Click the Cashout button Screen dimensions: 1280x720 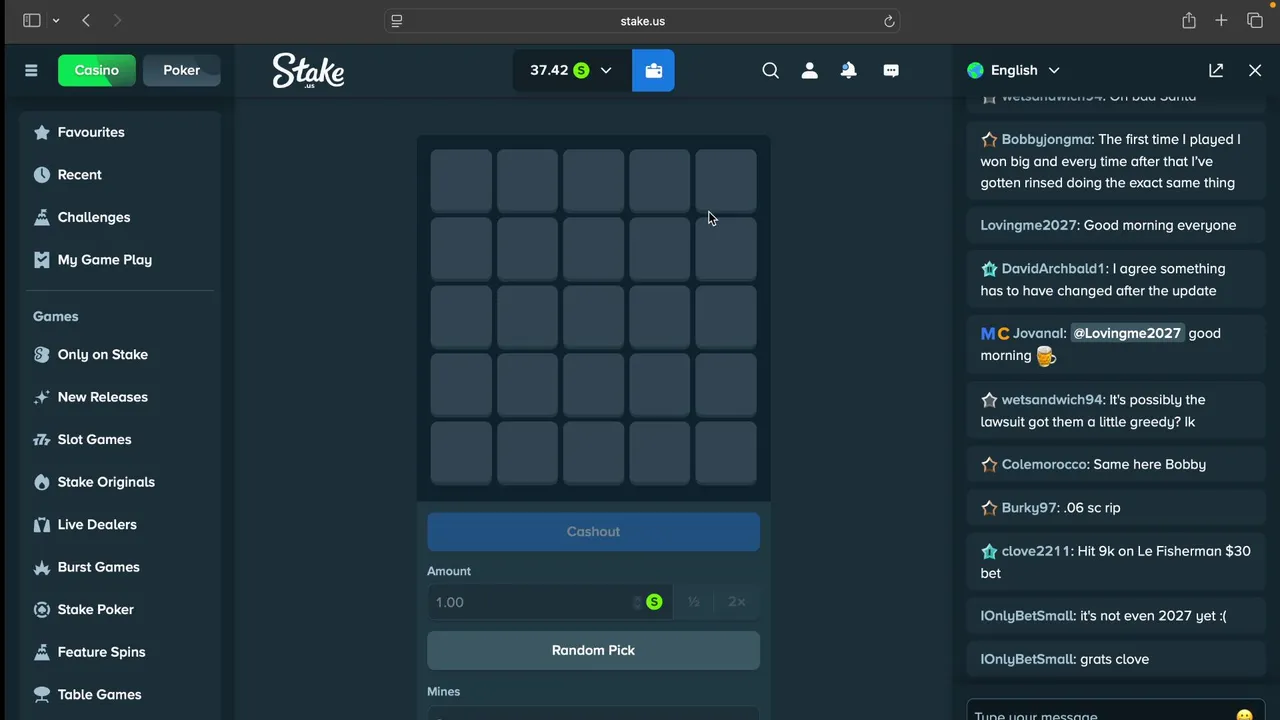[x=593, y=532]
